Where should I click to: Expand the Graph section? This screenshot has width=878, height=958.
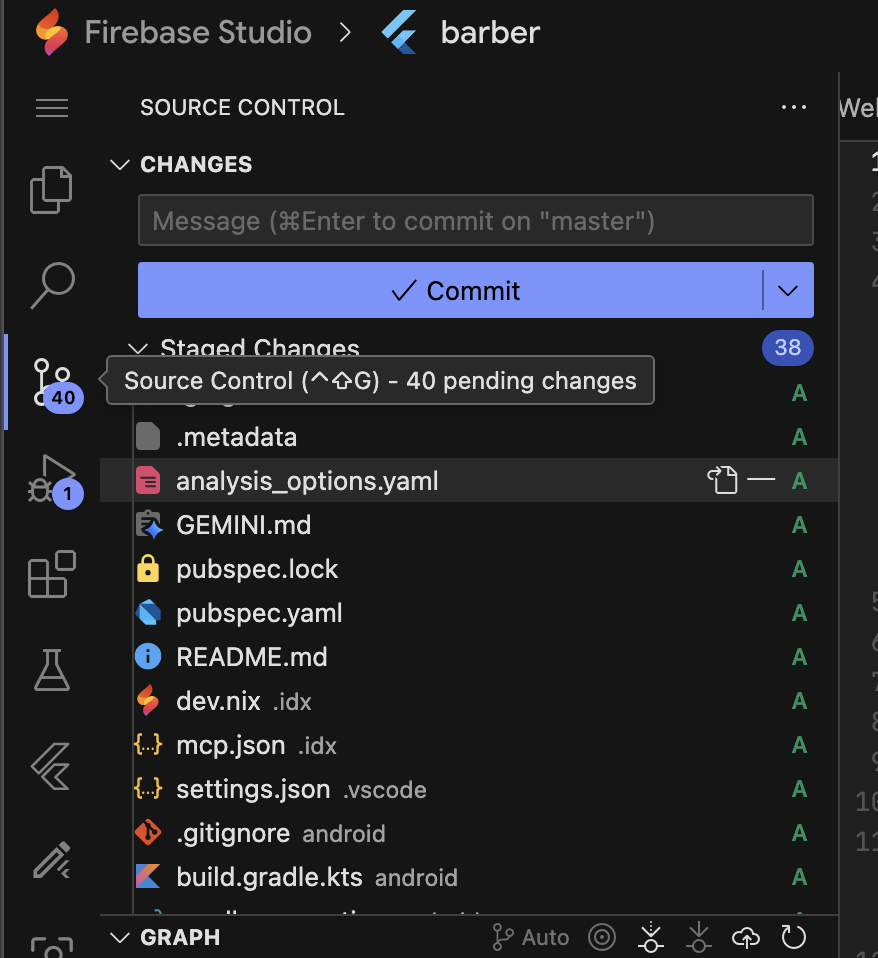[x=119, y=937]
